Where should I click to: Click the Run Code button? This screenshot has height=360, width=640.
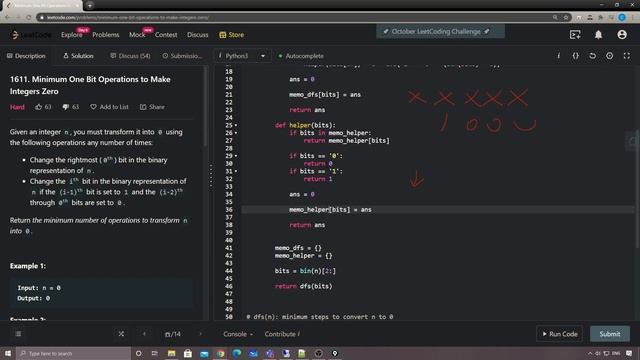tap(560, 334)
